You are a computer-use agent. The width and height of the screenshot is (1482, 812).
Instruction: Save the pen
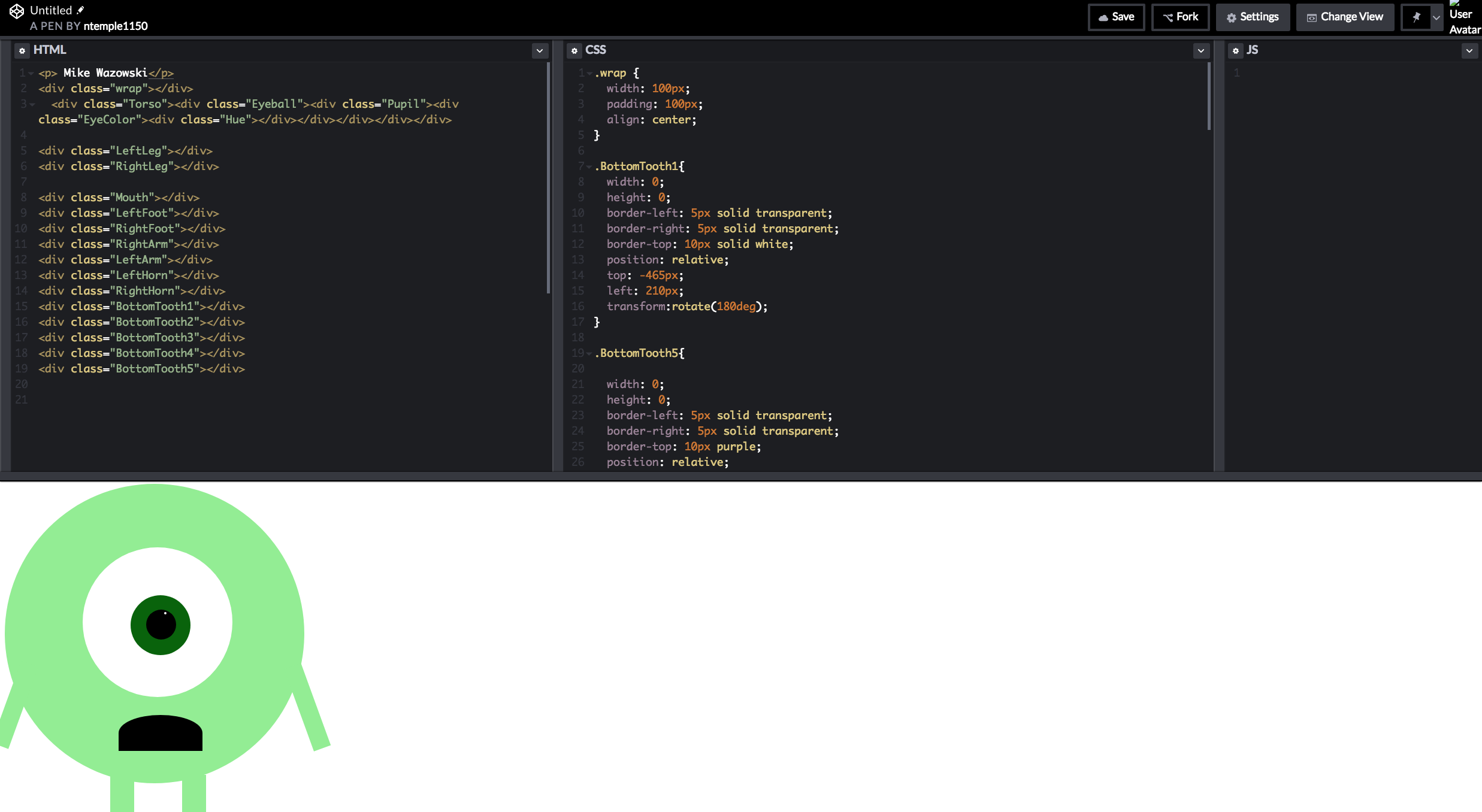tap(1116, 17)
